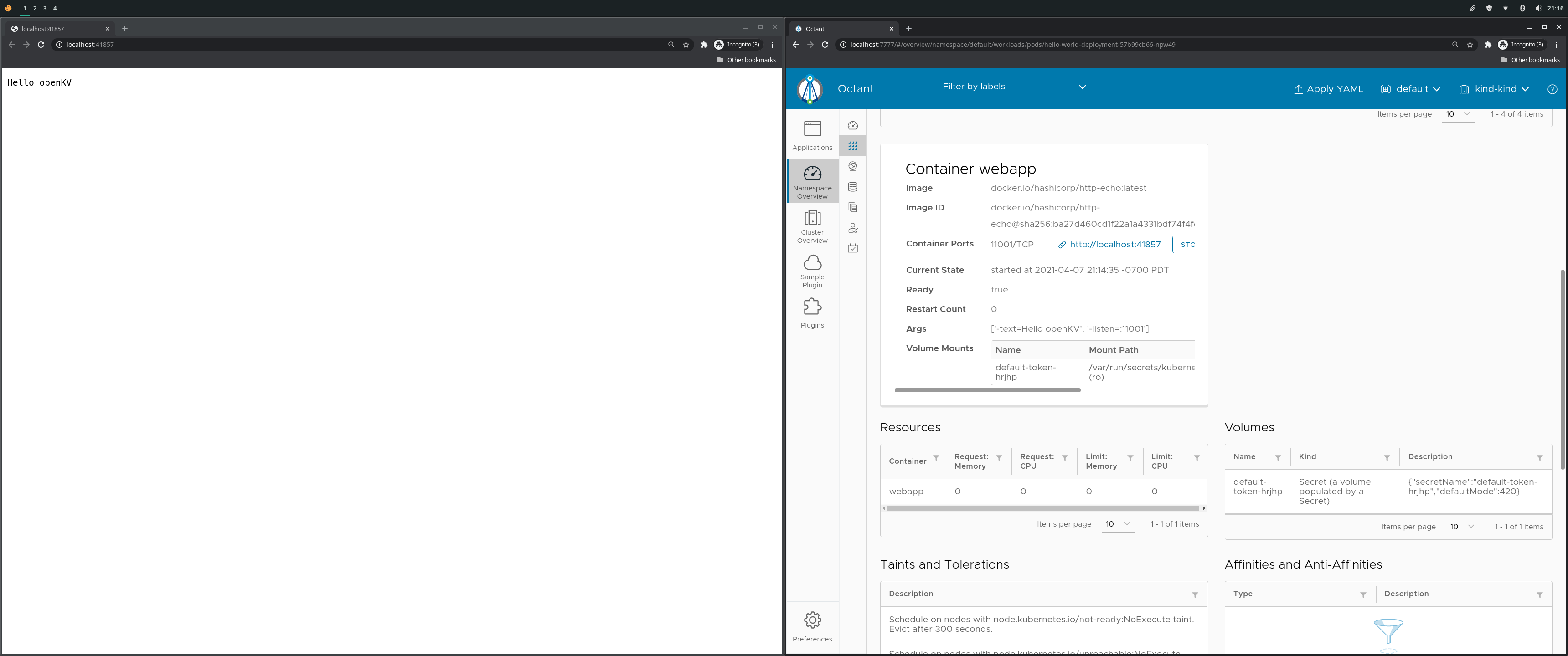Open the kind-kind context dropdown
Viewport: 1568px width, 656px height.
(1494, 89)
